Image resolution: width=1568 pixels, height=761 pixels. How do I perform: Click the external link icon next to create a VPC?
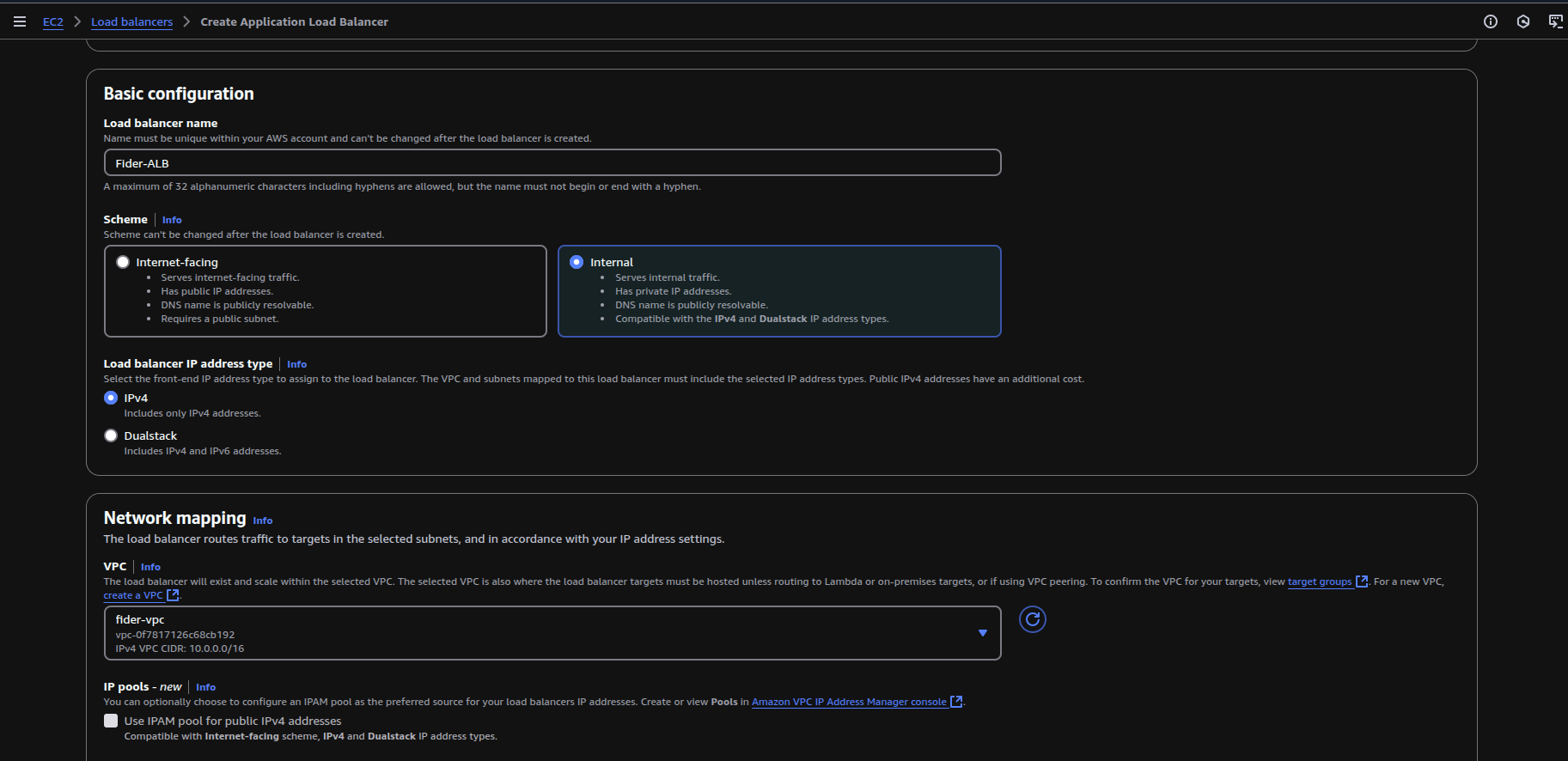coord(173,595)
